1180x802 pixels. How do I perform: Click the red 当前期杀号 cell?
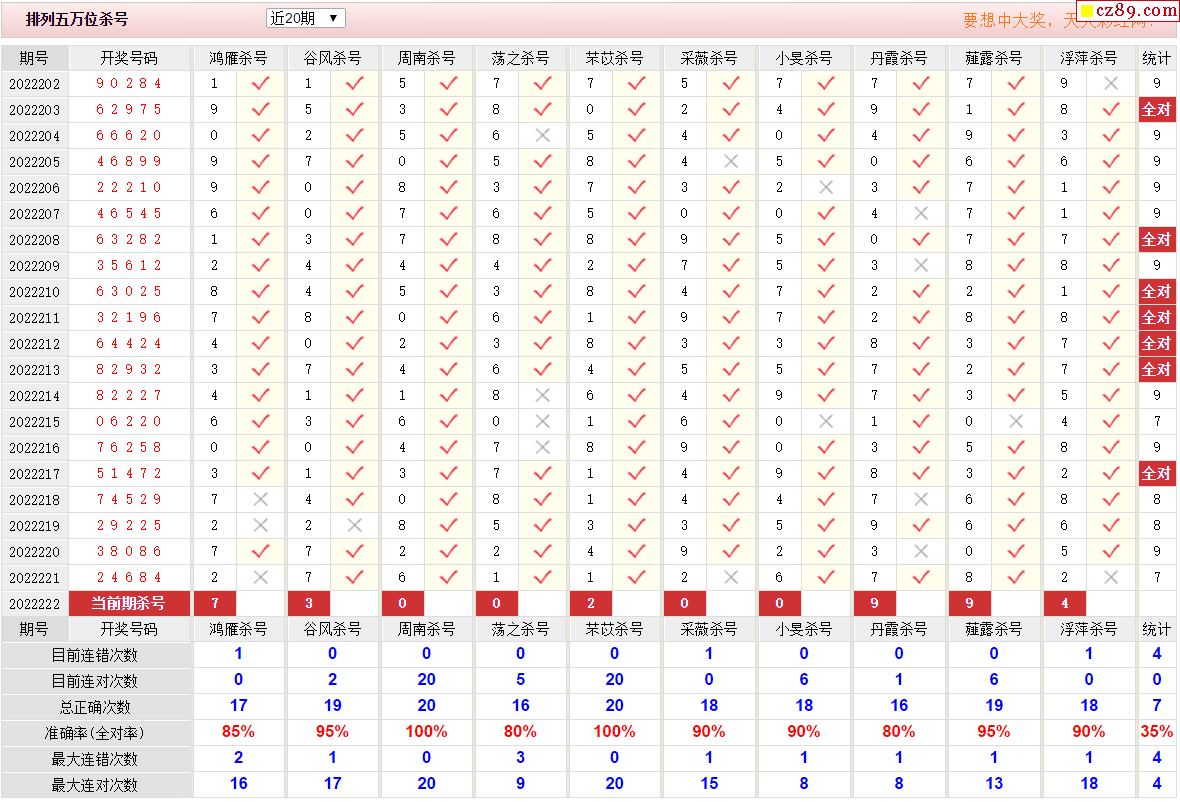point(129,603)
